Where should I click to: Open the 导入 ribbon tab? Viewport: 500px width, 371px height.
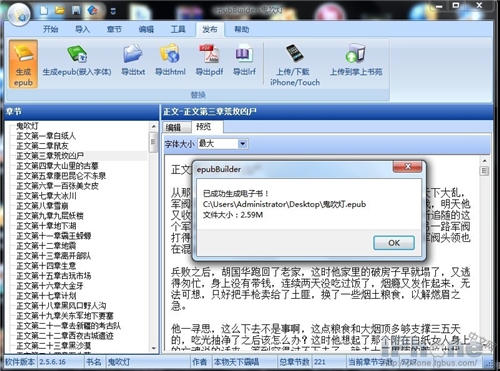click(x=82, y=29)
